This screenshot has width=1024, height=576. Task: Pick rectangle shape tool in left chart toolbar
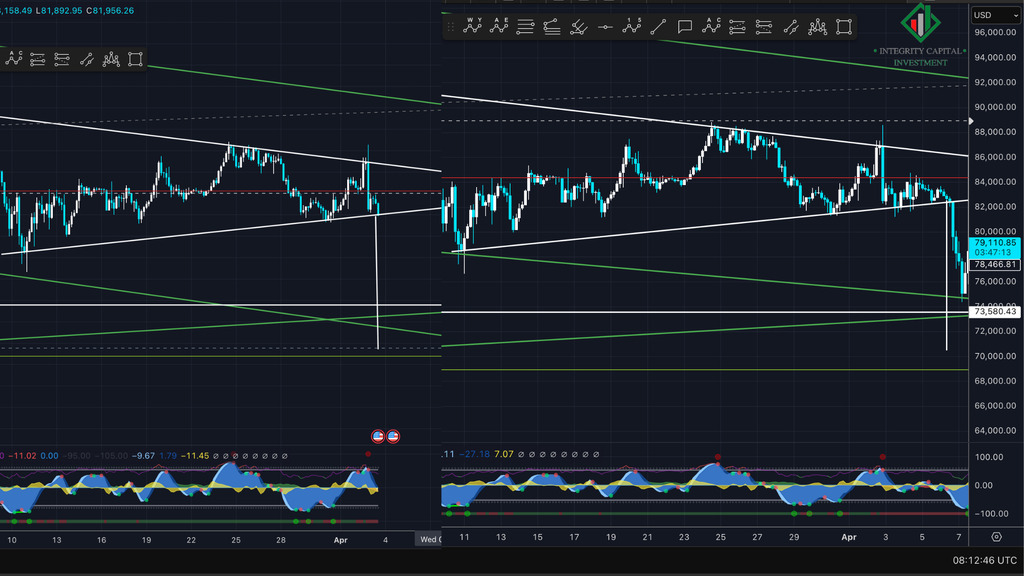click(x=135, y=60)
